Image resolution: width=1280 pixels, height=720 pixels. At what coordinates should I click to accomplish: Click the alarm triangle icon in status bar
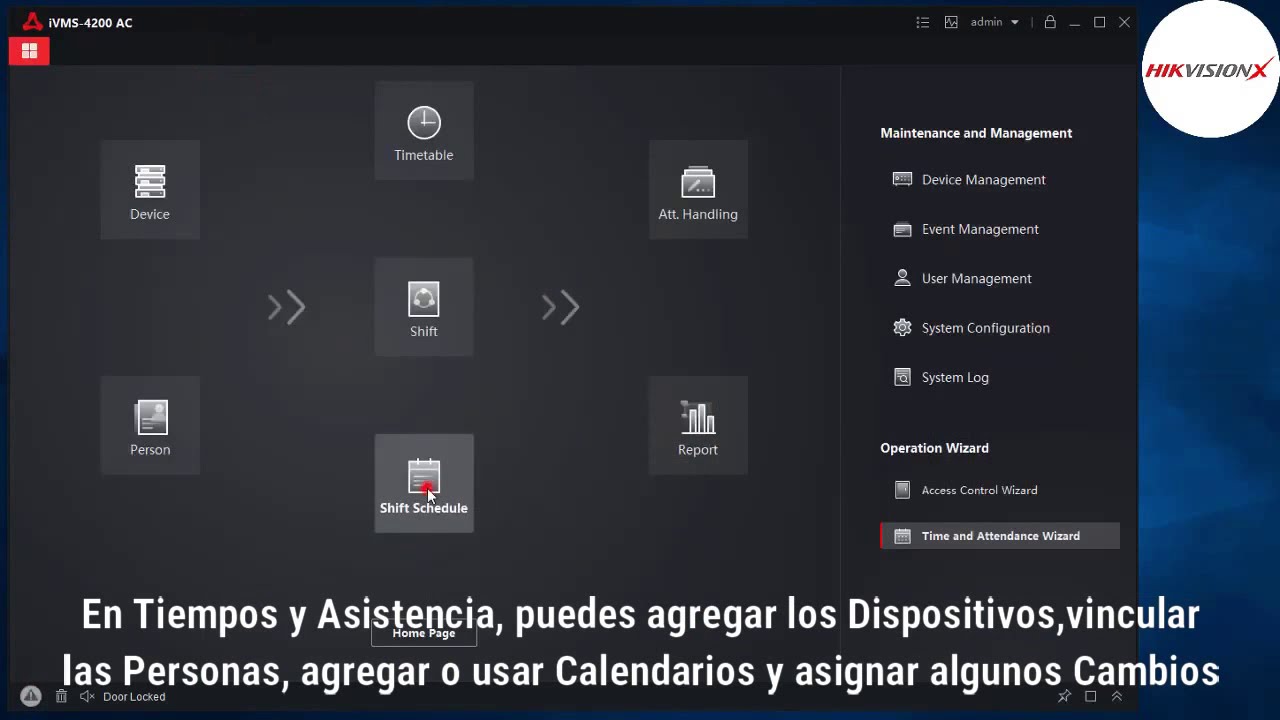coord(30,696)
